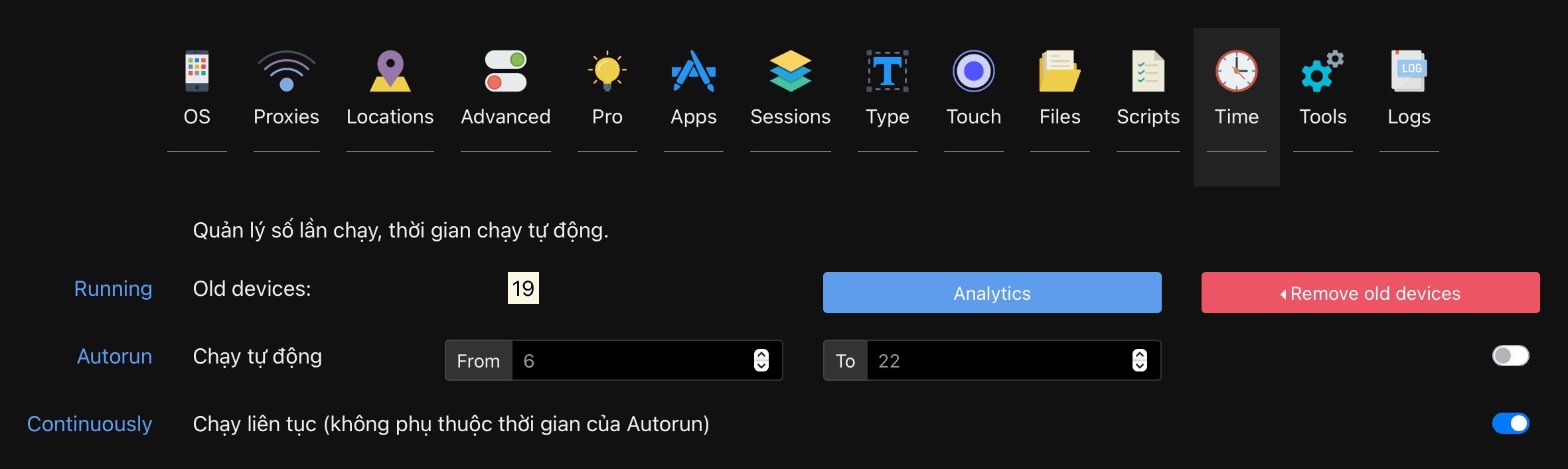Focus the From hour input field
1568x469 pixels.
click(633, 360)
